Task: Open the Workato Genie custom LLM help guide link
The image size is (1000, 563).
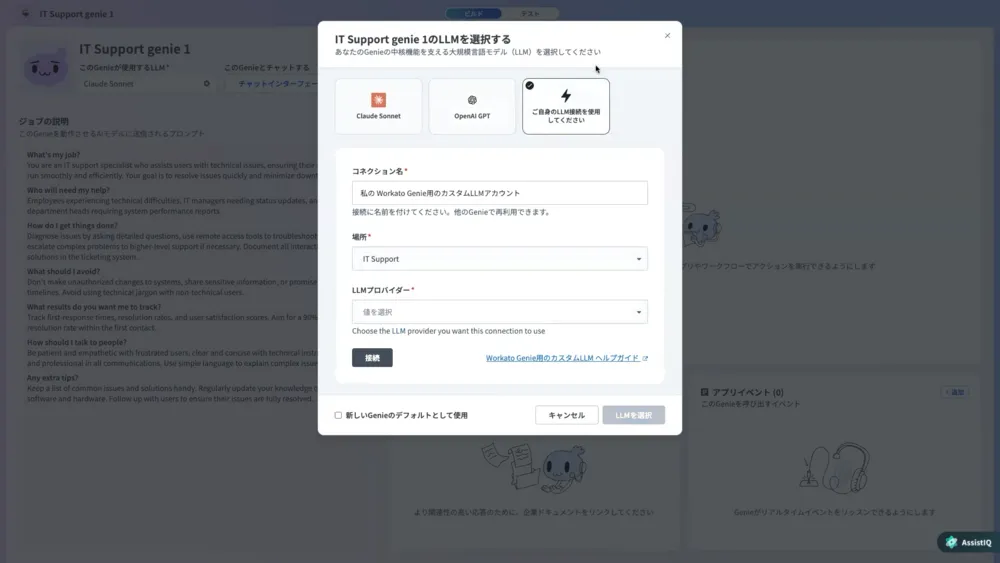Action: [562, 358]
